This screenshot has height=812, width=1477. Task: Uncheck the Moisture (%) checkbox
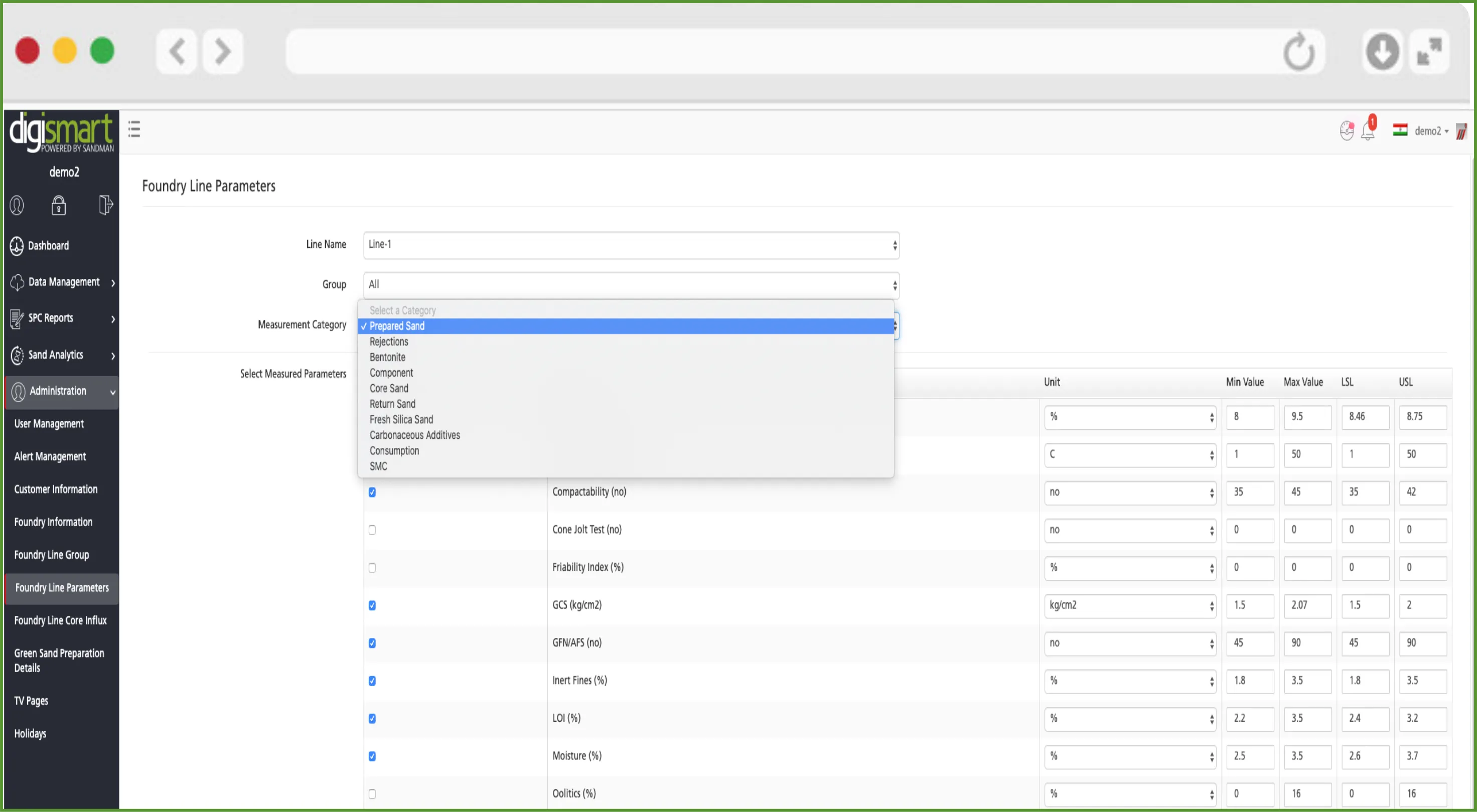coord(372,756)
